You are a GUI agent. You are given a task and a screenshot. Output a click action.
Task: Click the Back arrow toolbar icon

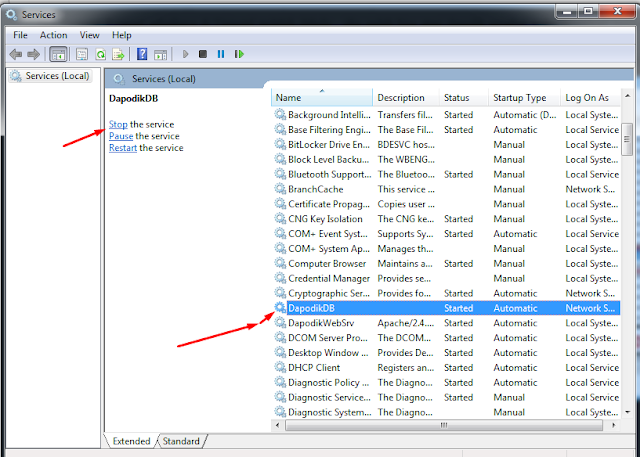point(16,54)
